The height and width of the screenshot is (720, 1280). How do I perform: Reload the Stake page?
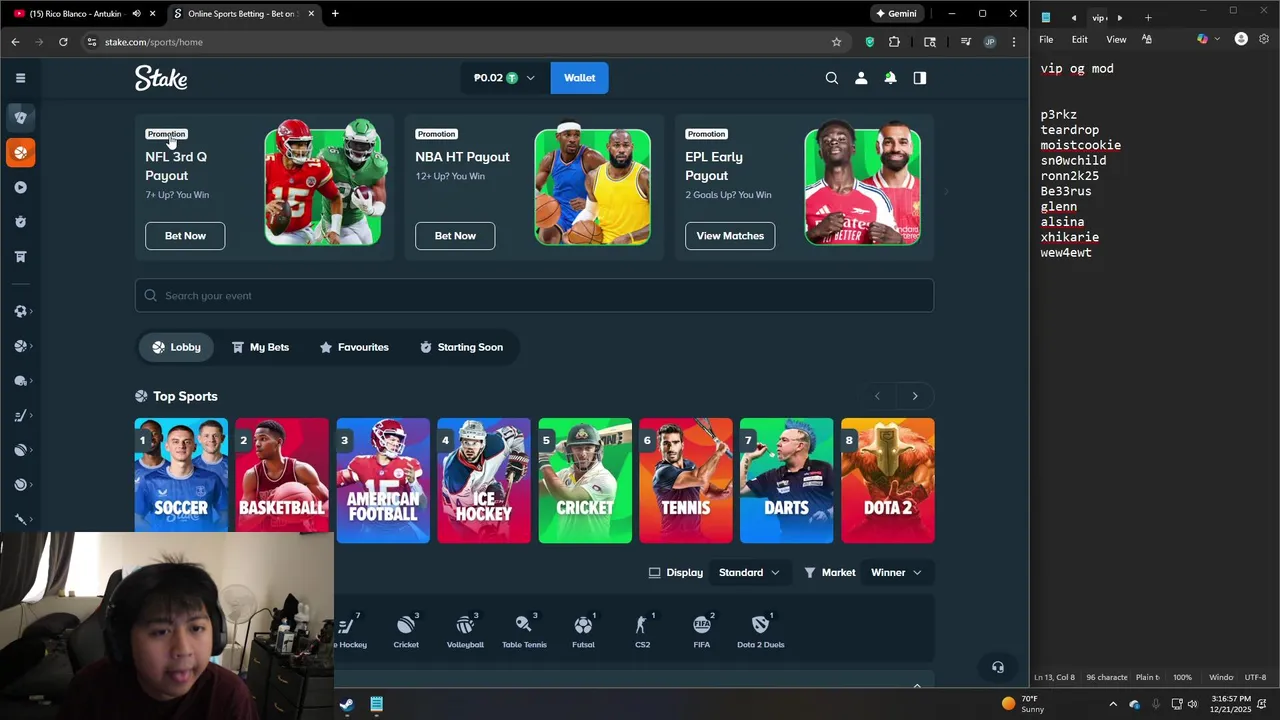[63, 42]
